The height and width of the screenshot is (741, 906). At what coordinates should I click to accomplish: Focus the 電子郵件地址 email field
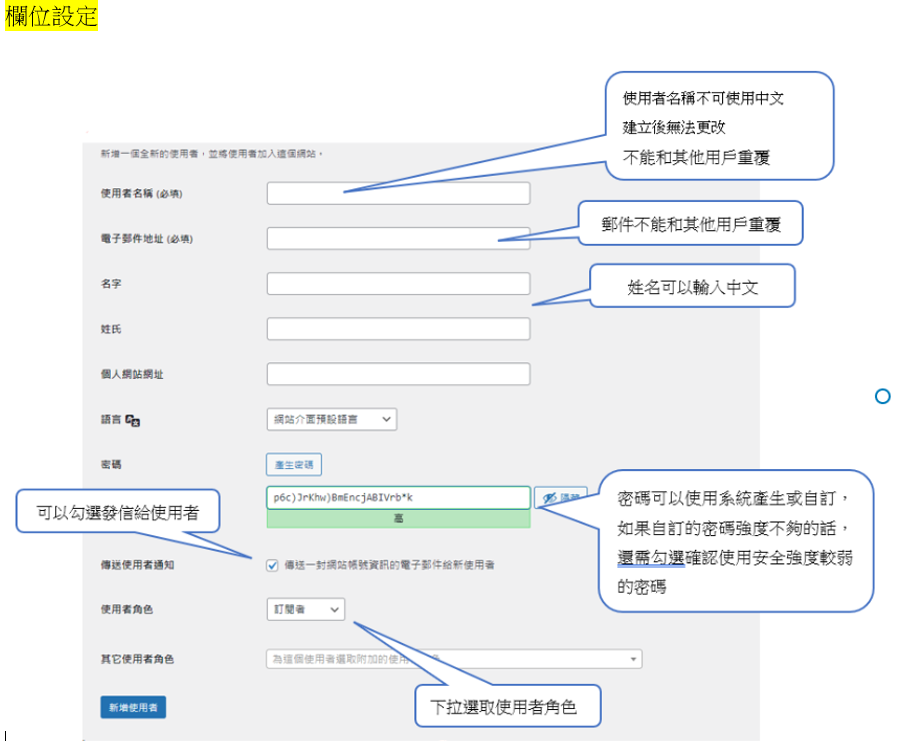tap(398, 239)
